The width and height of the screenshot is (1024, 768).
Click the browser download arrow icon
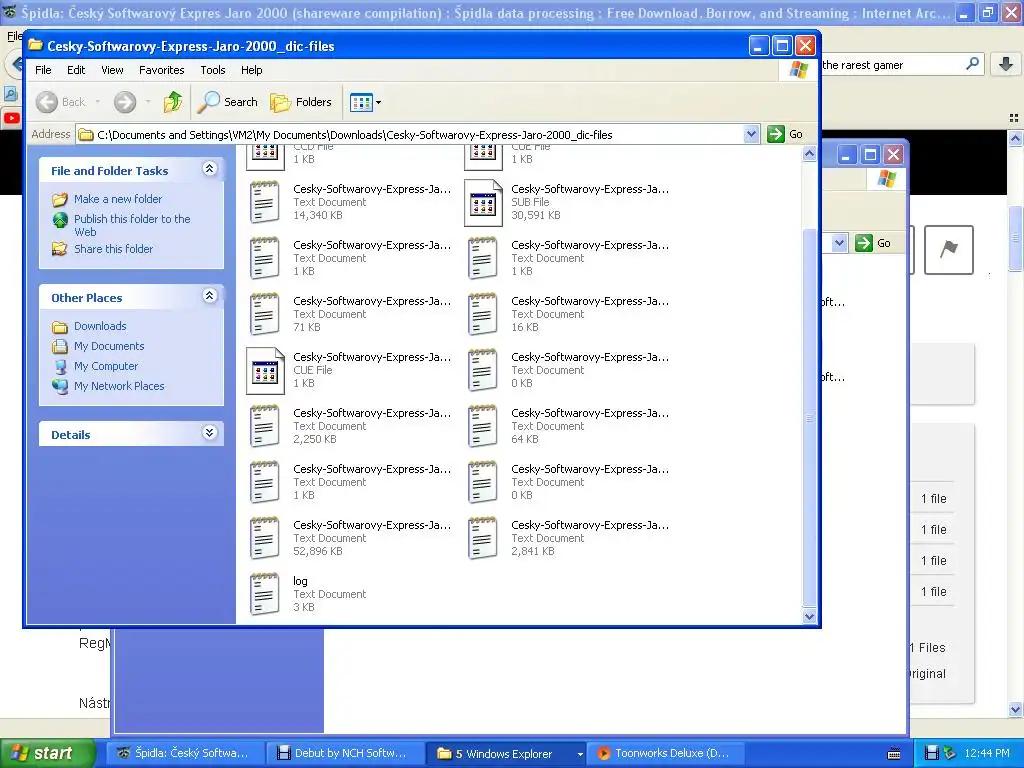pyautogui.click(x=1006, y=64)
